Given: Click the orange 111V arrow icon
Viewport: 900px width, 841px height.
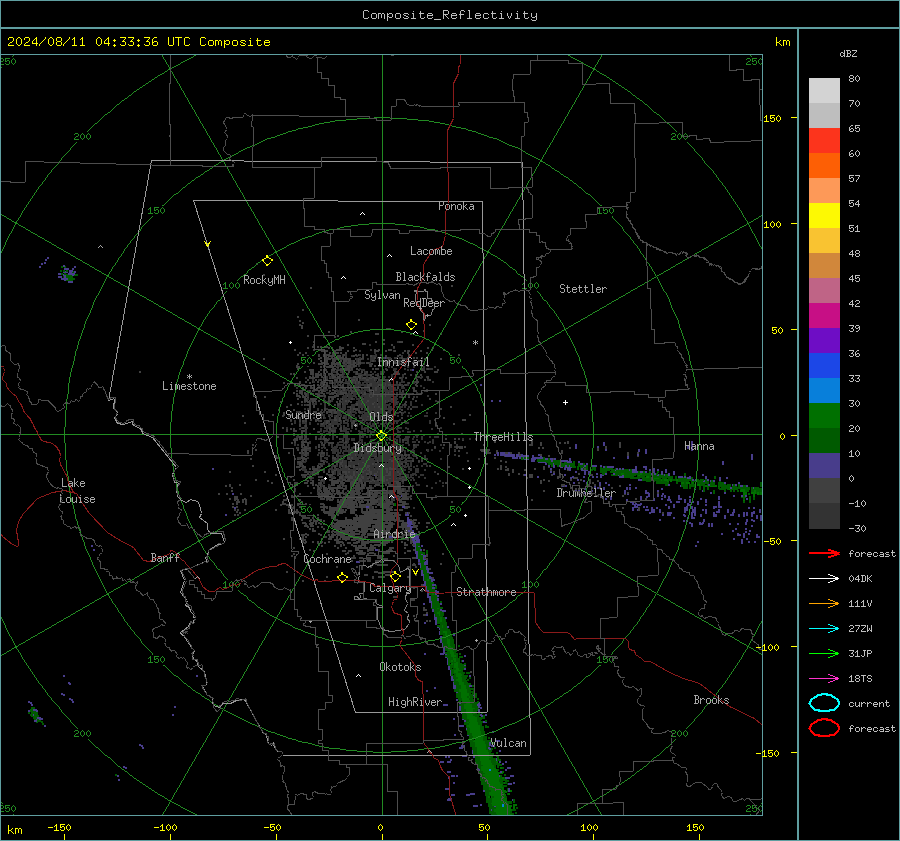Looking at the screenshot, I should [824, 603].
